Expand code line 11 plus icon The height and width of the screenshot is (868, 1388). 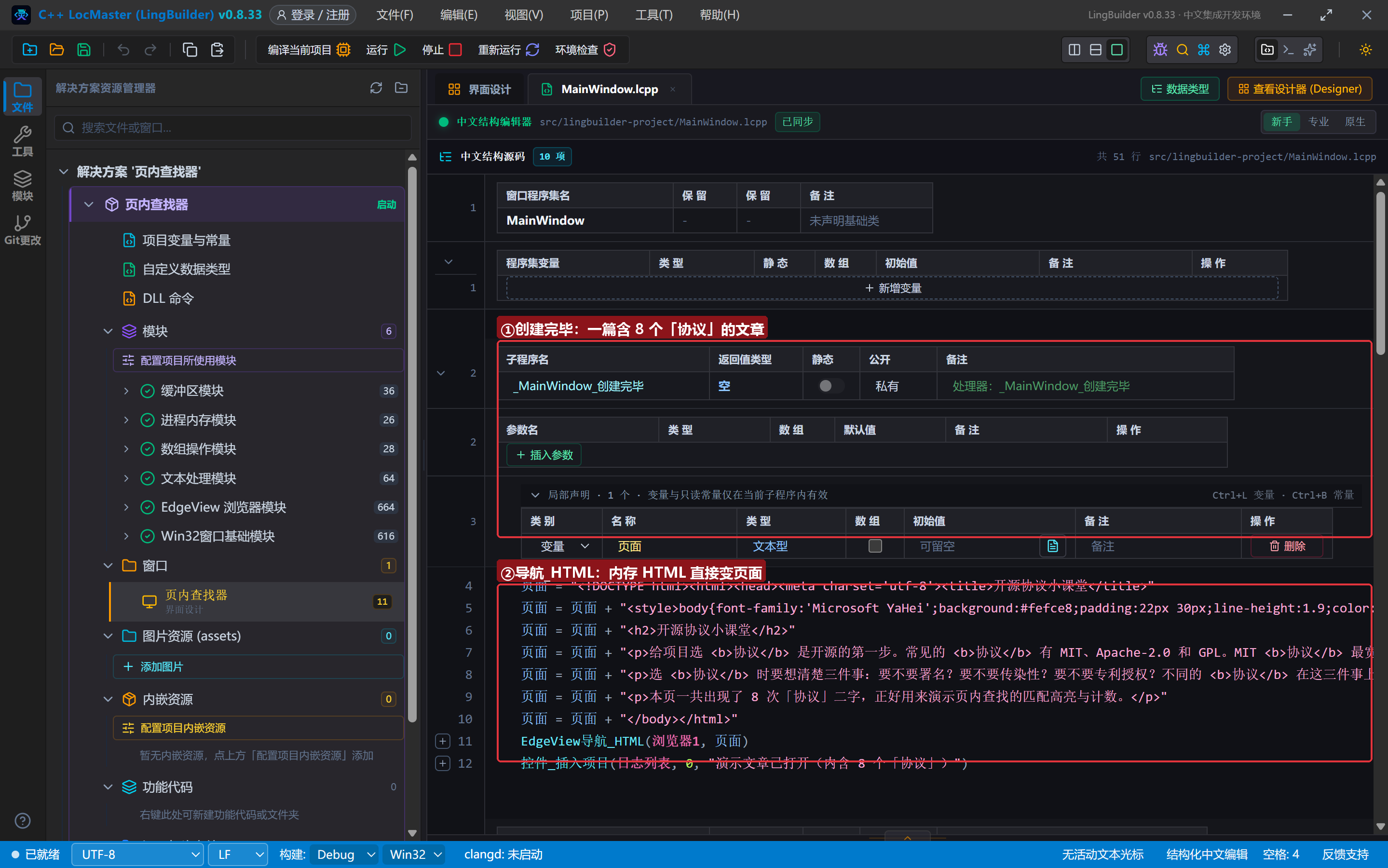(443, 741)
